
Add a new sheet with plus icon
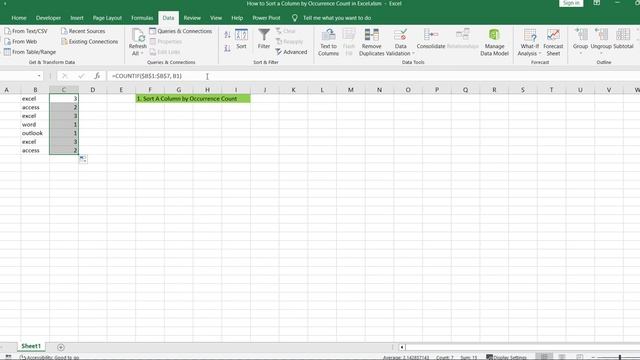point(61,347)
